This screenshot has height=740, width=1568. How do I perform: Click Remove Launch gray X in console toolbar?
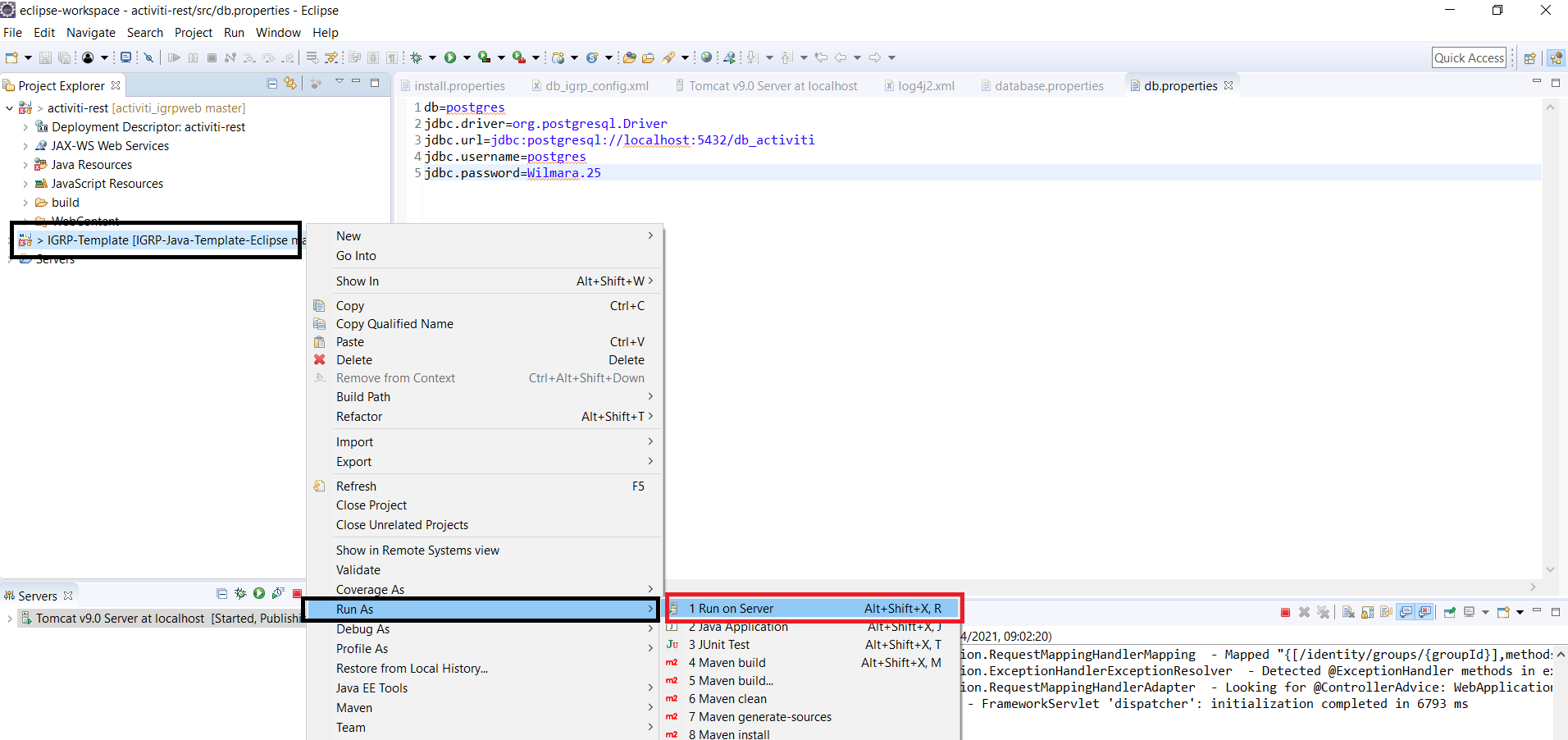point(1304,612)
